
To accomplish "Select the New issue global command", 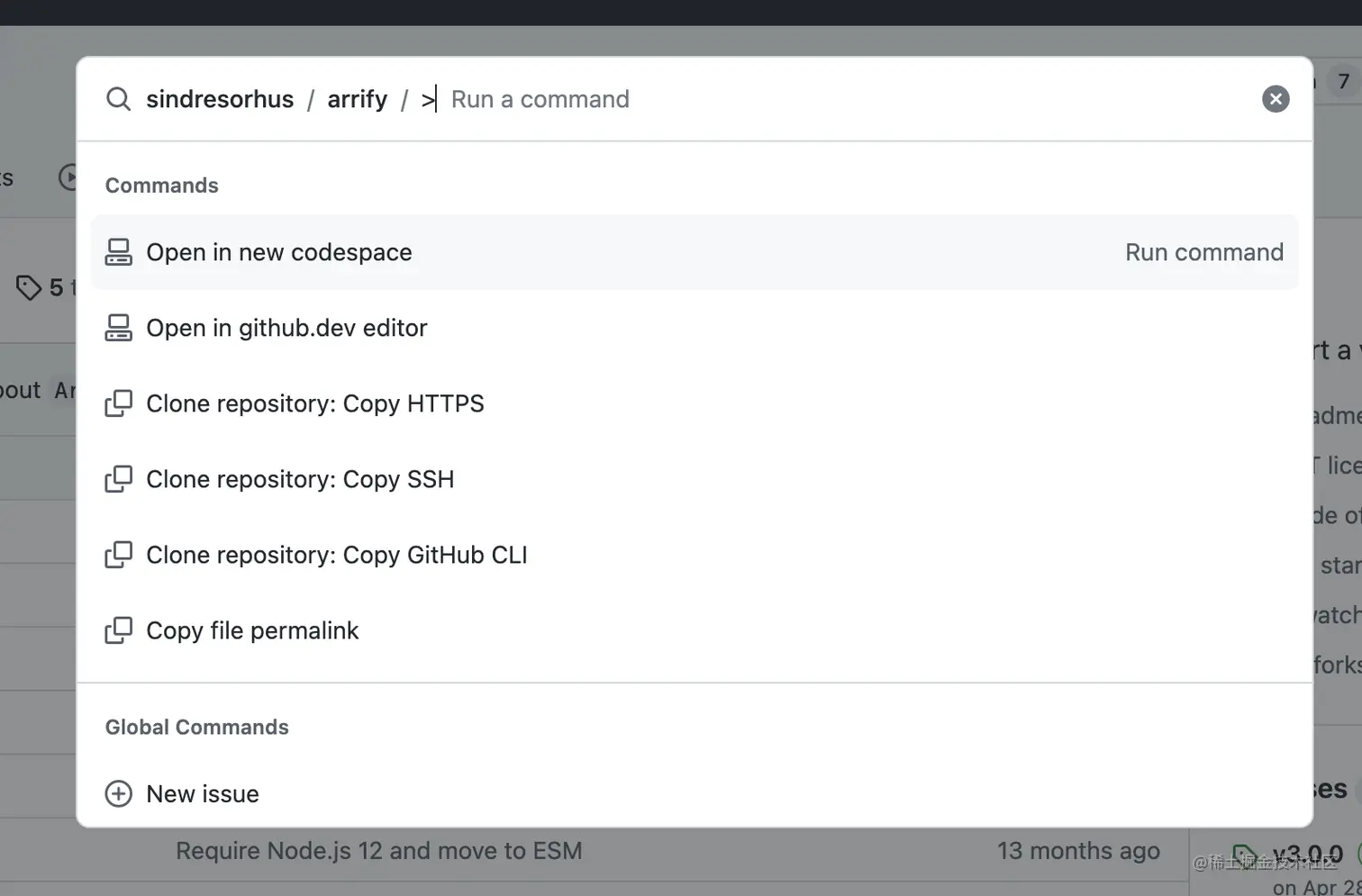I will pos(695,793).
